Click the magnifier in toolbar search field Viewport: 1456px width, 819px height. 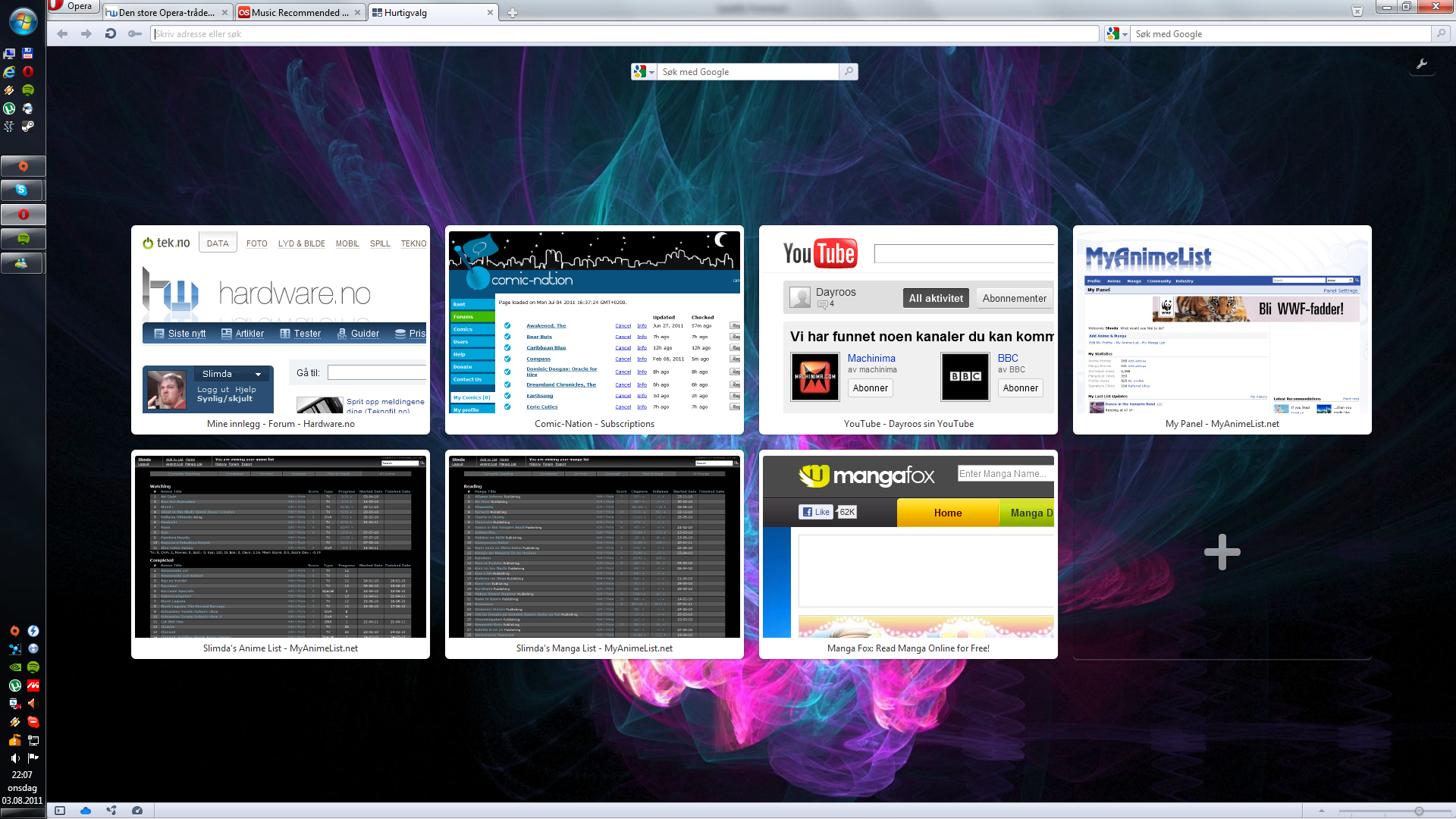click(x=1440, y=34)
